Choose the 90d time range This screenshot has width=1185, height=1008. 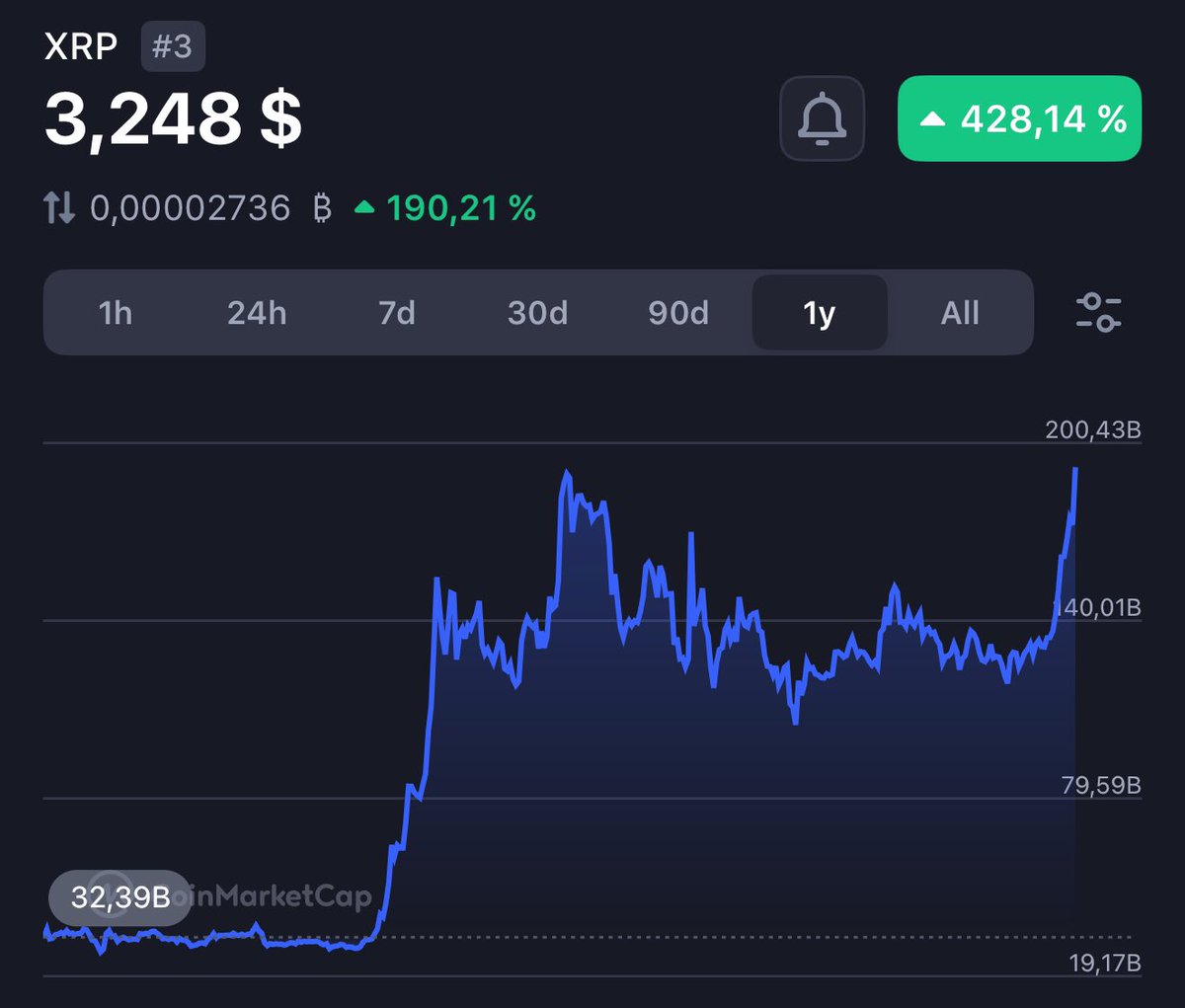pos(678,313)
